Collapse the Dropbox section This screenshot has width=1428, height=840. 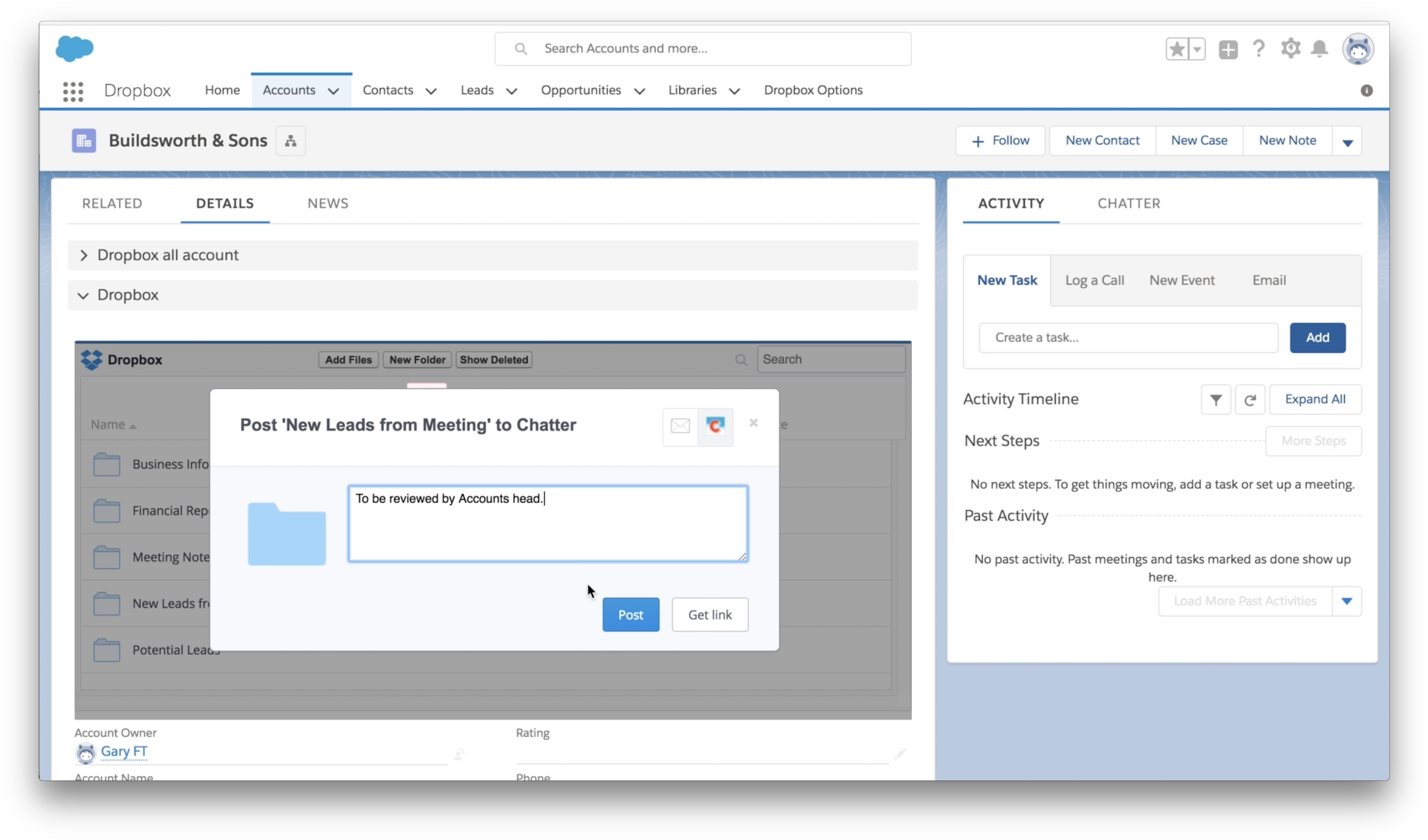pos(83,295)
